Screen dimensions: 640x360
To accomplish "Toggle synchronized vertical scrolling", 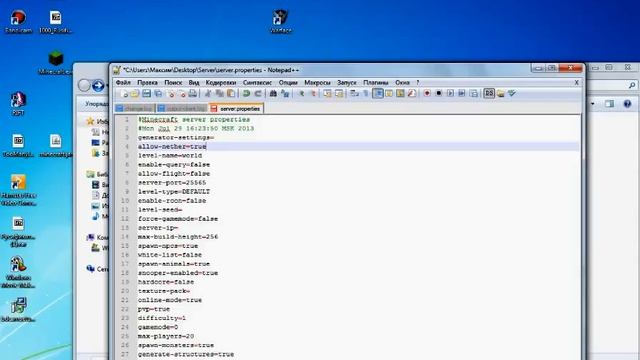I will tap(327, 93).
